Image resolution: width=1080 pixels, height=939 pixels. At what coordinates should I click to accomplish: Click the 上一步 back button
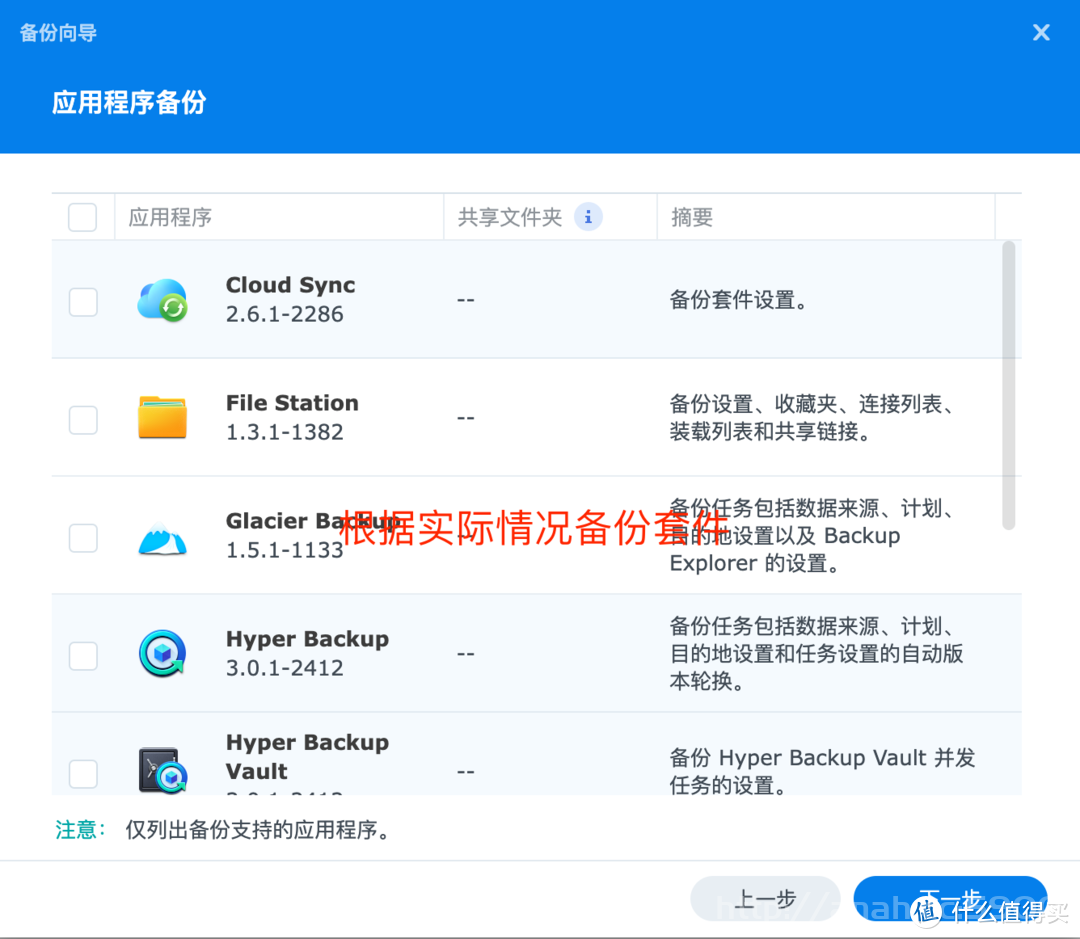[x=765, y=898]
